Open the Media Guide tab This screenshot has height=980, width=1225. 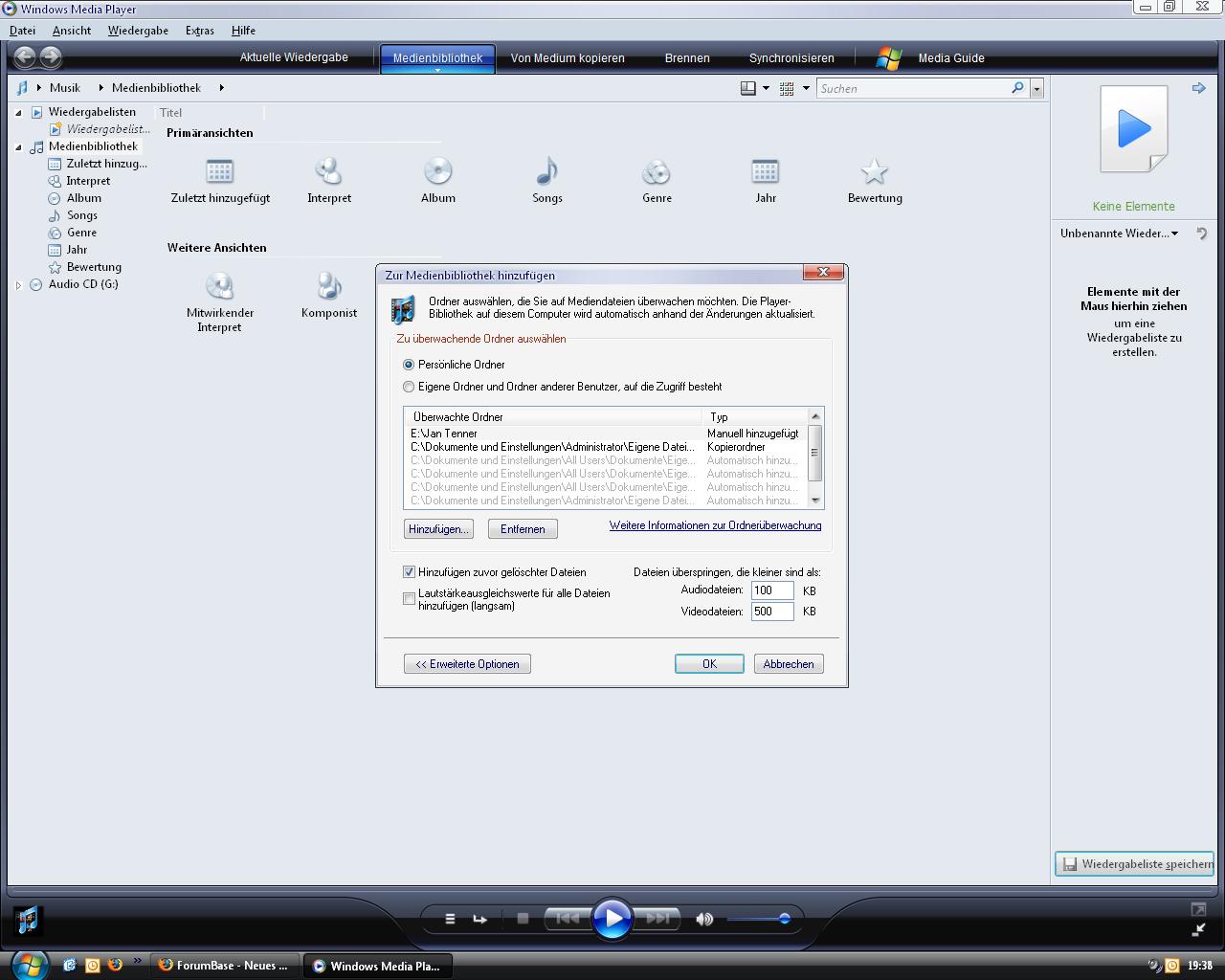click(931, 58)
